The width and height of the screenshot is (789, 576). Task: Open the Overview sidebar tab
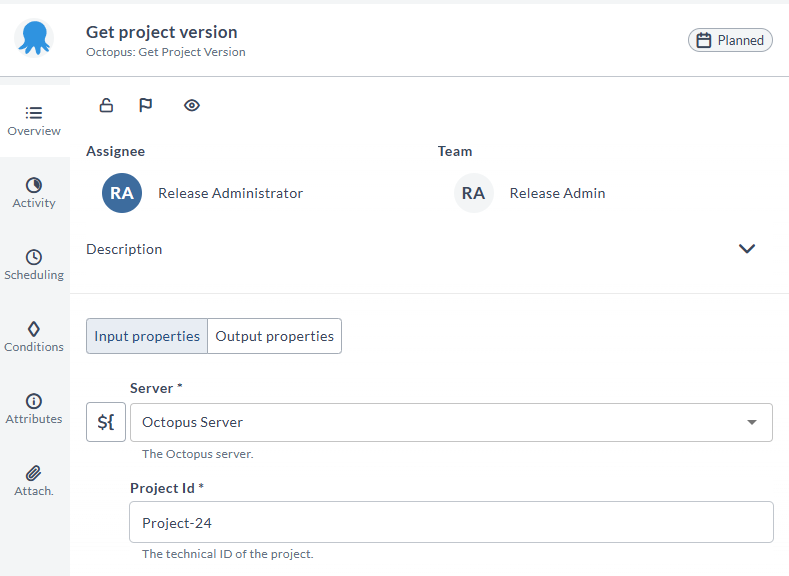tap(34, 121)
